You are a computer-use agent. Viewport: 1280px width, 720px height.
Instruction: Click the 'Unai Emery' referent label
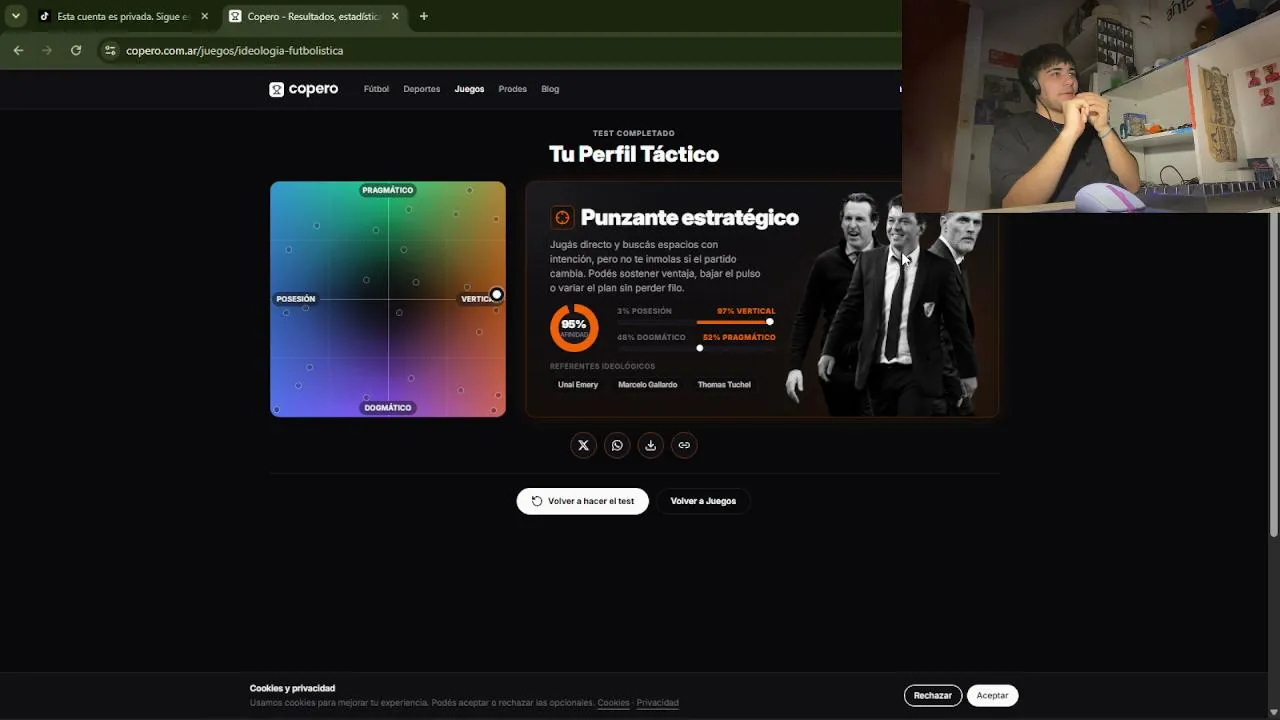[x=578, y=385]
